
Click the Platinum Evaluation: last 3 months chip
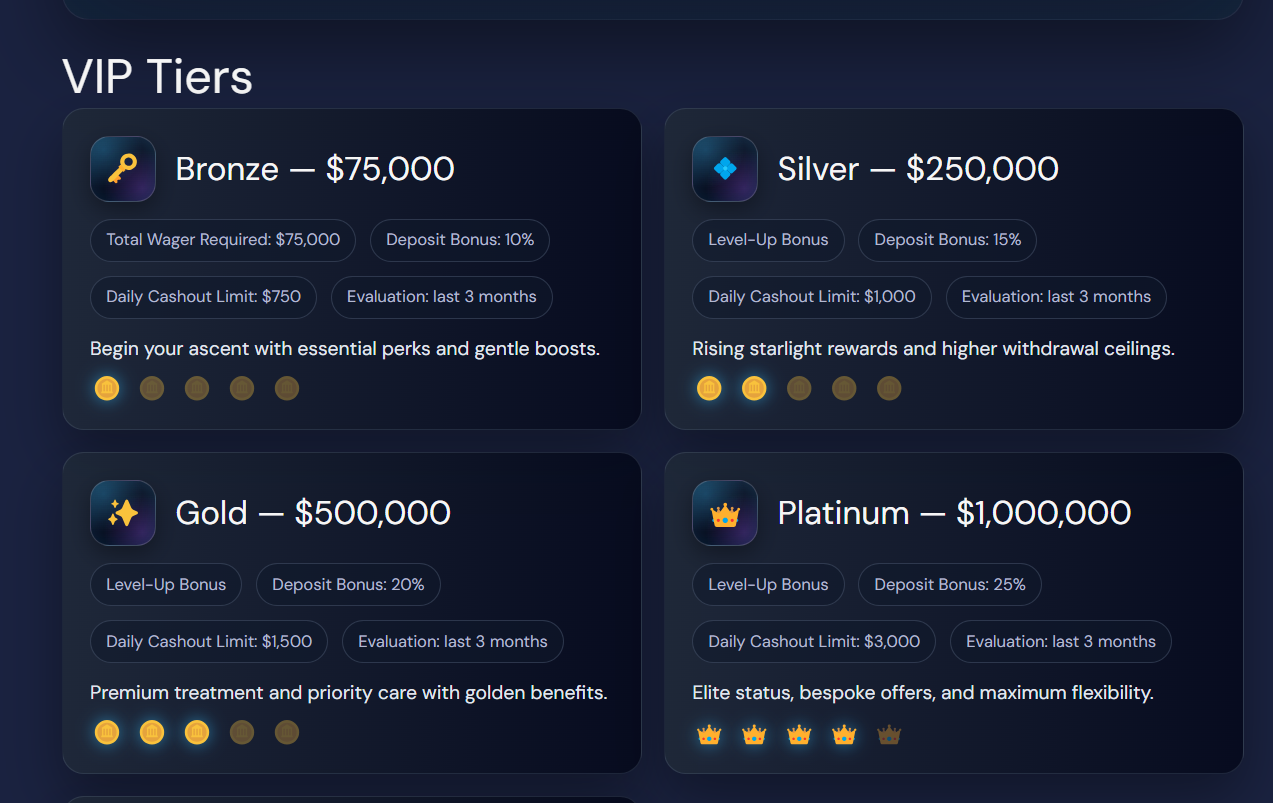1060,642
